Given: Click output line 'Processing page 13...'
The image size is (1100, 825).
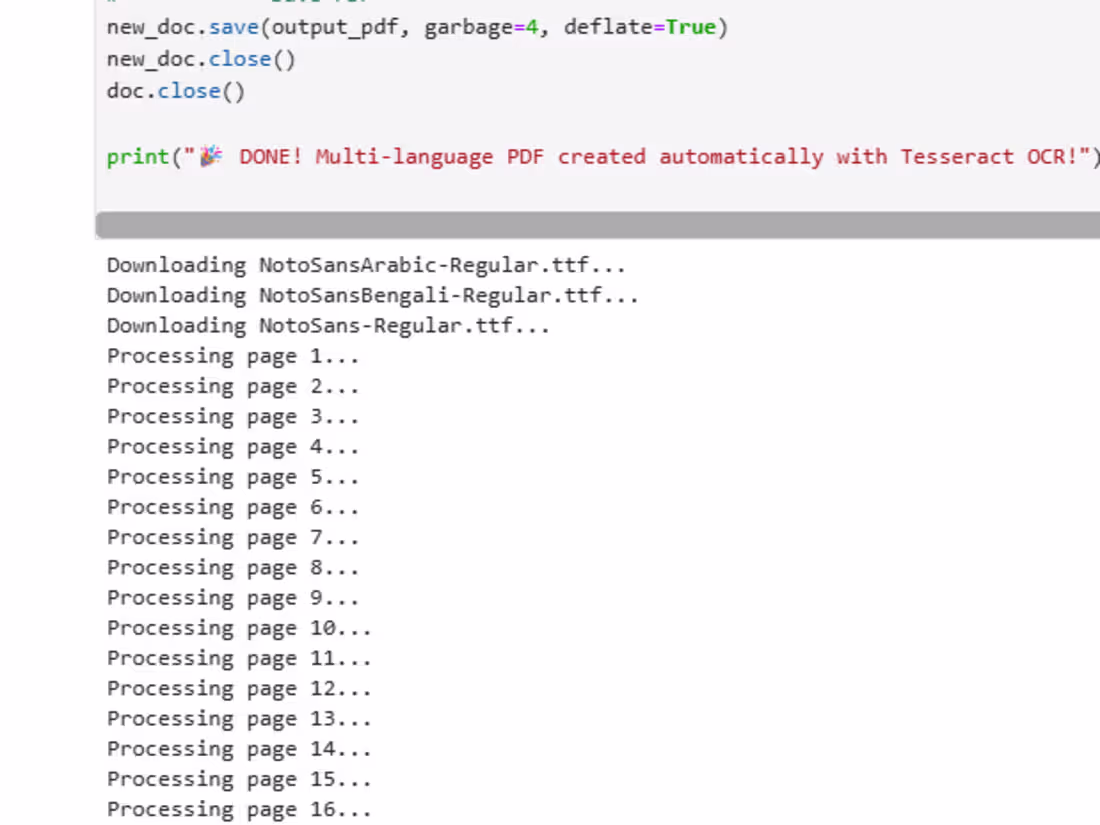Looking at the screenshot, I should [239, 719].
